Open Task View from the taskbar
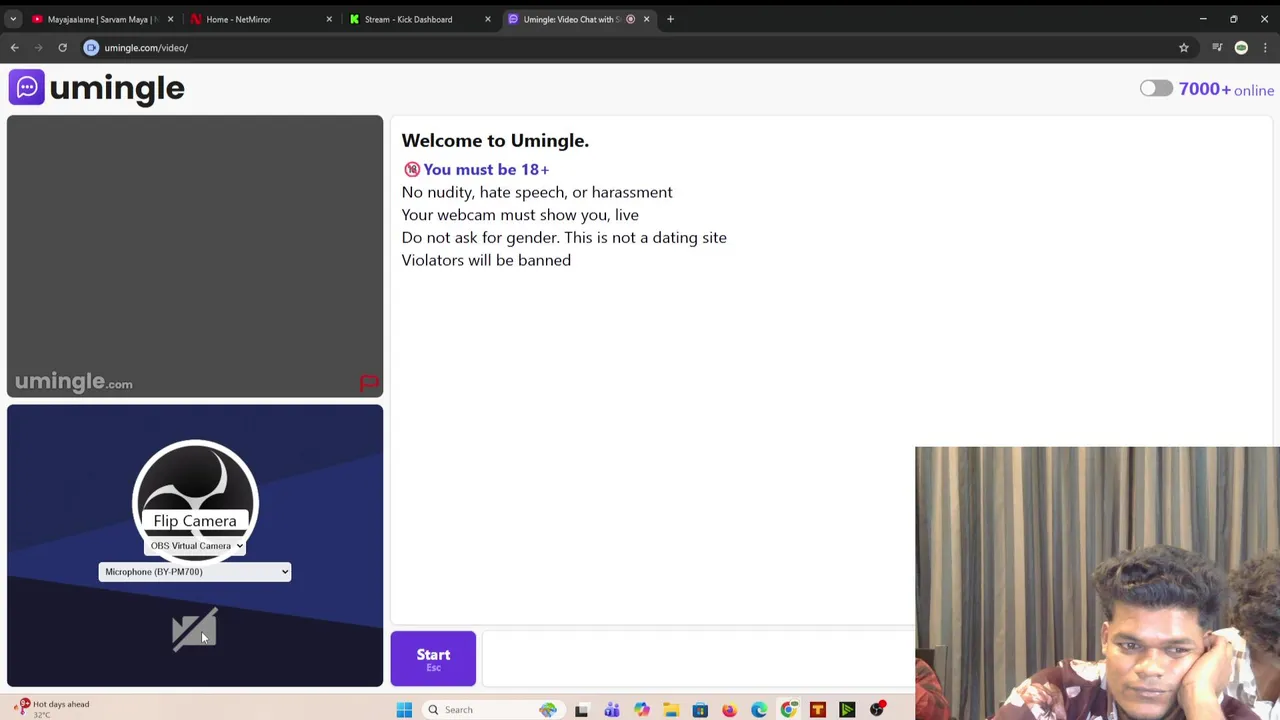 pos(581,710)
